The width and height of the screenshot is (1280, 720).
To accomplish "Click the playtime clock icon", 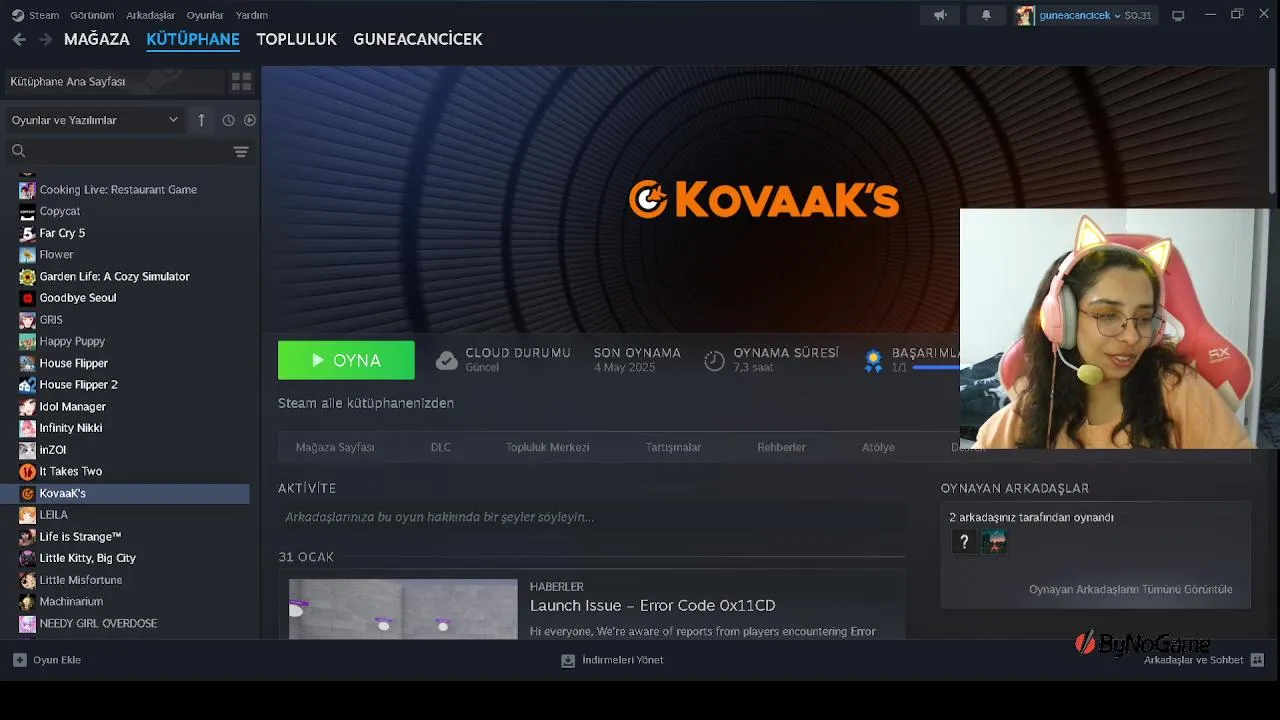I will tap(714, 360).
